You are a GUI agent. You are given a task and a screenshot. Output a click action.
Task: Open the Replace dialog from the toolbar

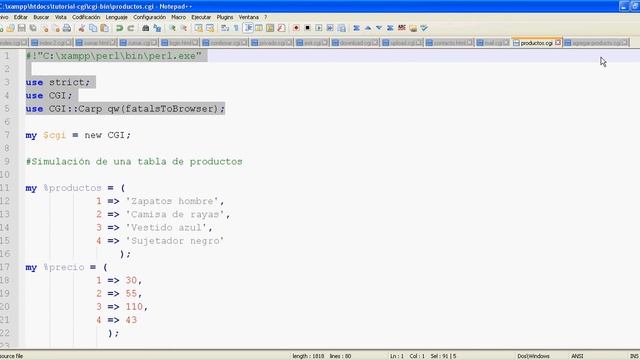point(157,28)
